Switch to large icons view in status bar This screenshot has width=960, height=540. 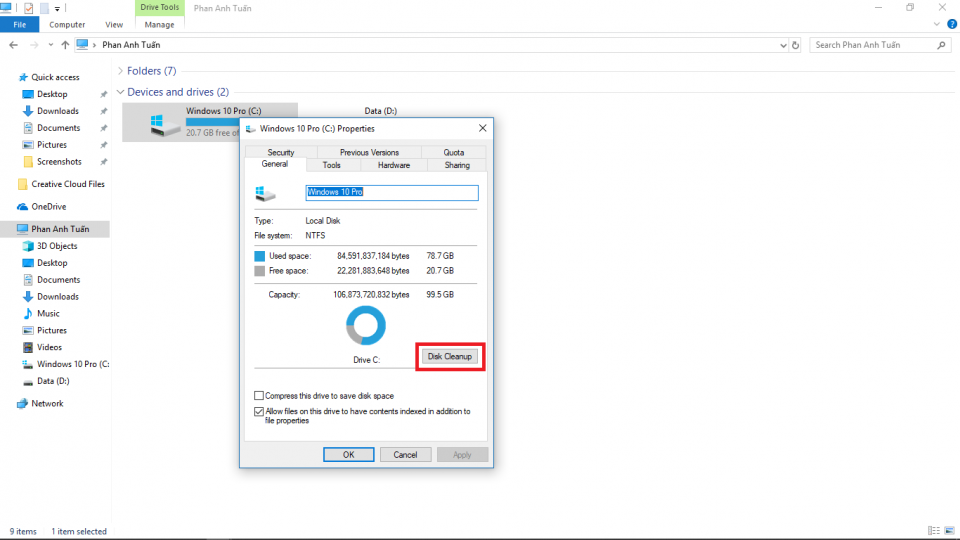tap(949, 531)
